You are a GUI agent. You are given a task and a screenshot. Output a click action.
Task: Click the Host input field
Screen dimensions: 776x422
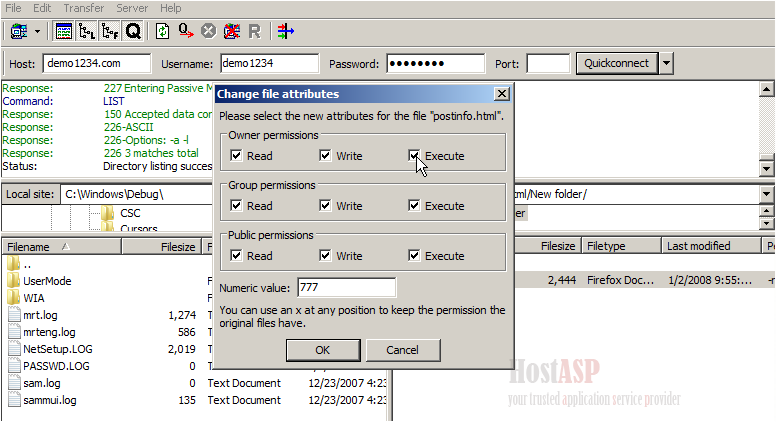click(x=97, y=63)
